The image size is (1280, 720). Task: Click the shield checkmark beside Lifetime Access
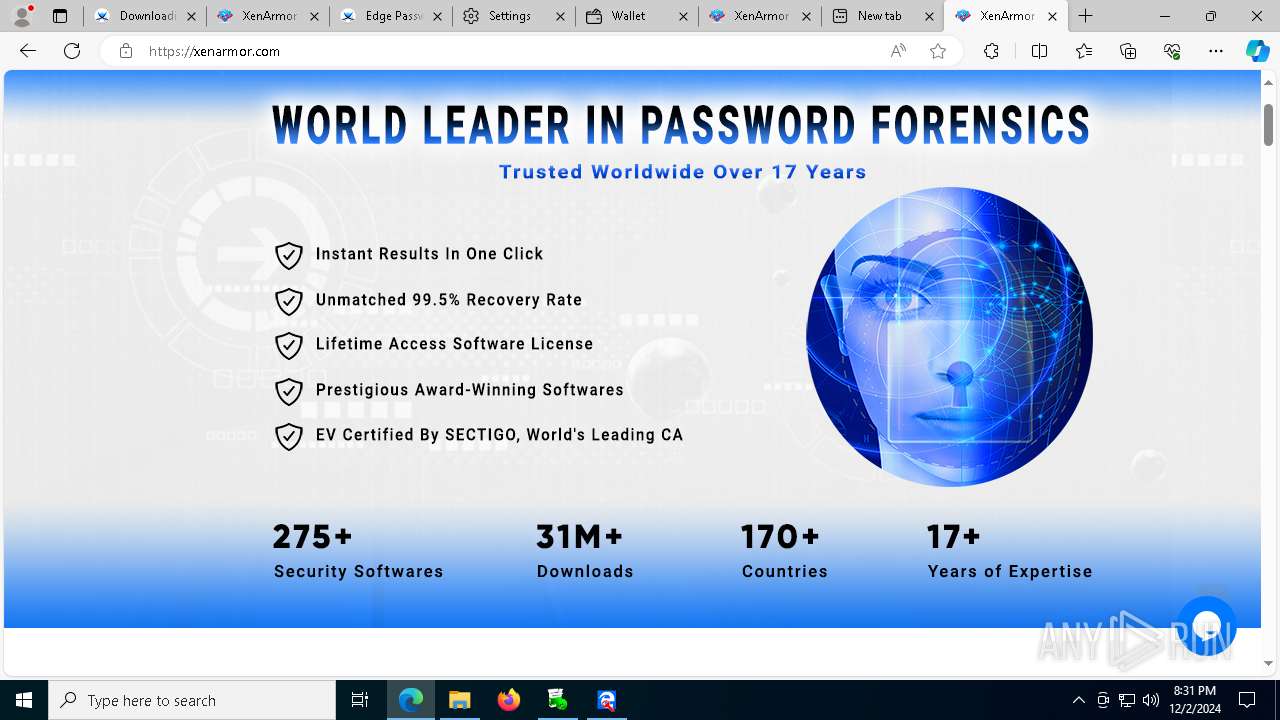point(289,345)
